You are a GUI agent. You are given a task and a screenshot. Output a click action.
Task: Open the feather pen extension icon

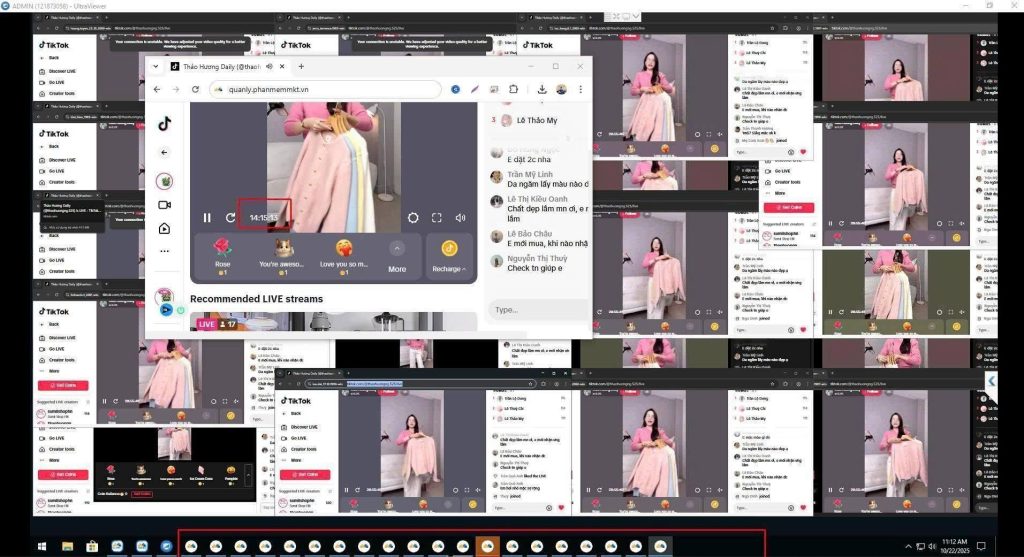point(475,89)
